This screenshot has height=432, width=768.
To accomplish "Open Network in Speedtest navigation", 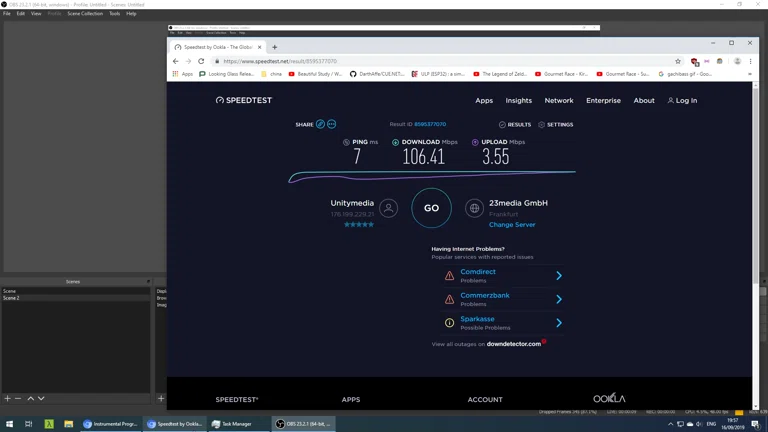I will tap(559, 100).
